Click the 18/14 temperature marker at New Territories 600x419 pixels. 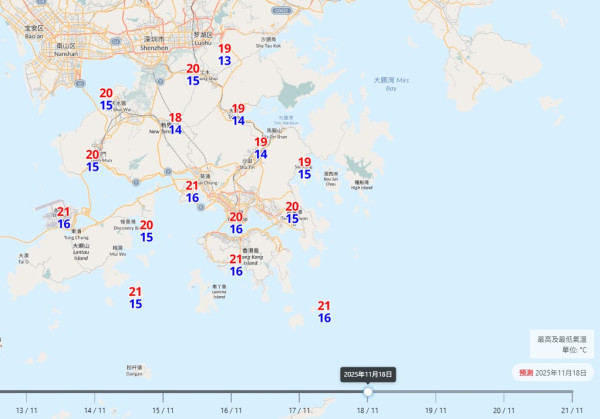175,124
